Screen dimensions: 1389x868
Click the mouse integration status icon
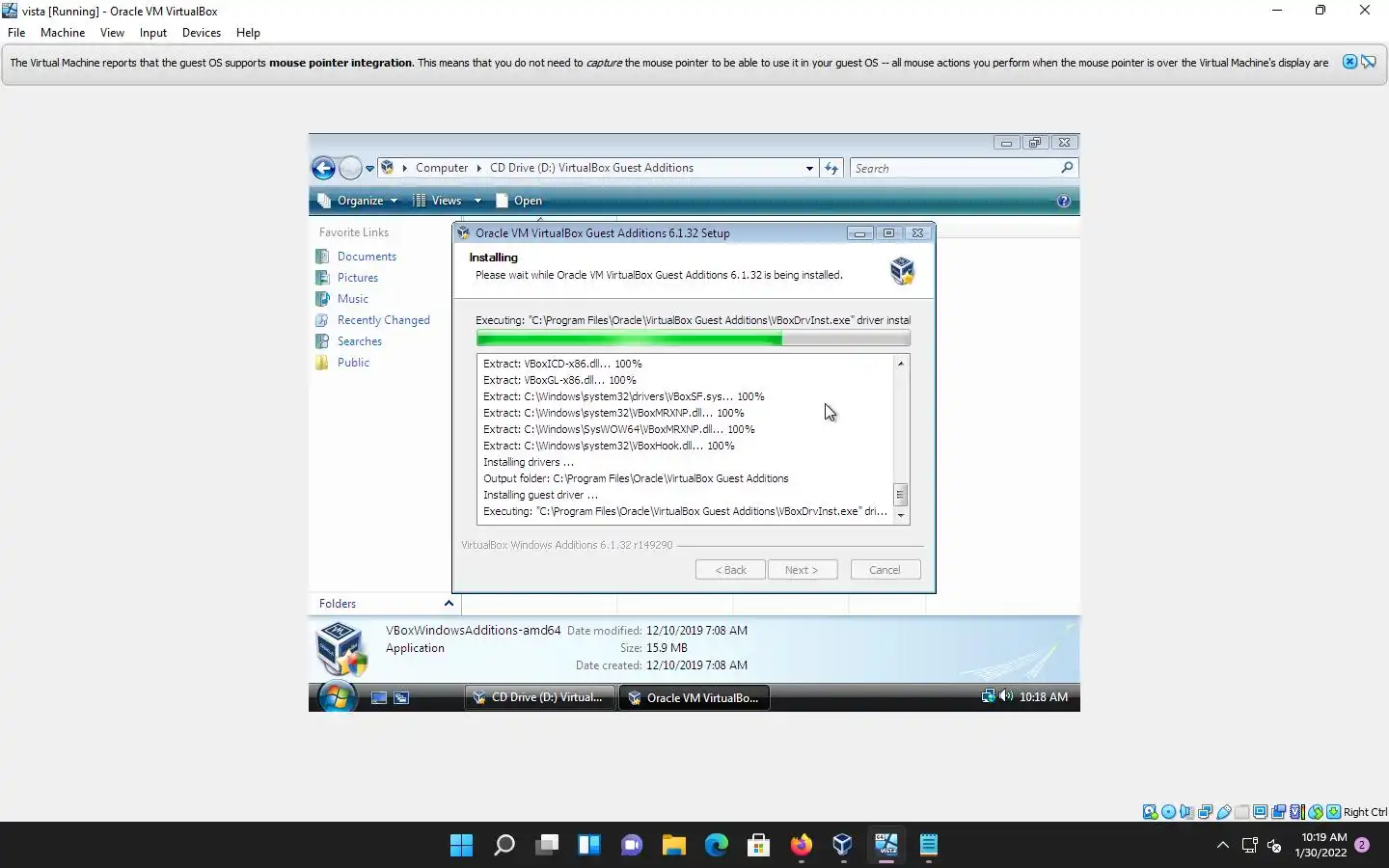tap(1316, 812)
